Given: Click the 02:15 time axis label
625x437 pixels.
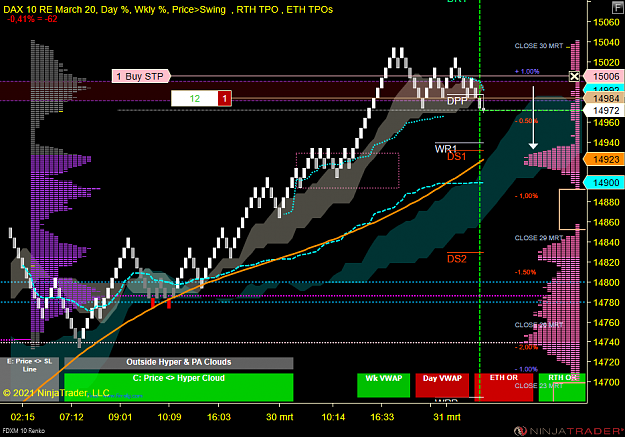Looking at the screenshot, I should pyautogui.click(x=23, y=417).
